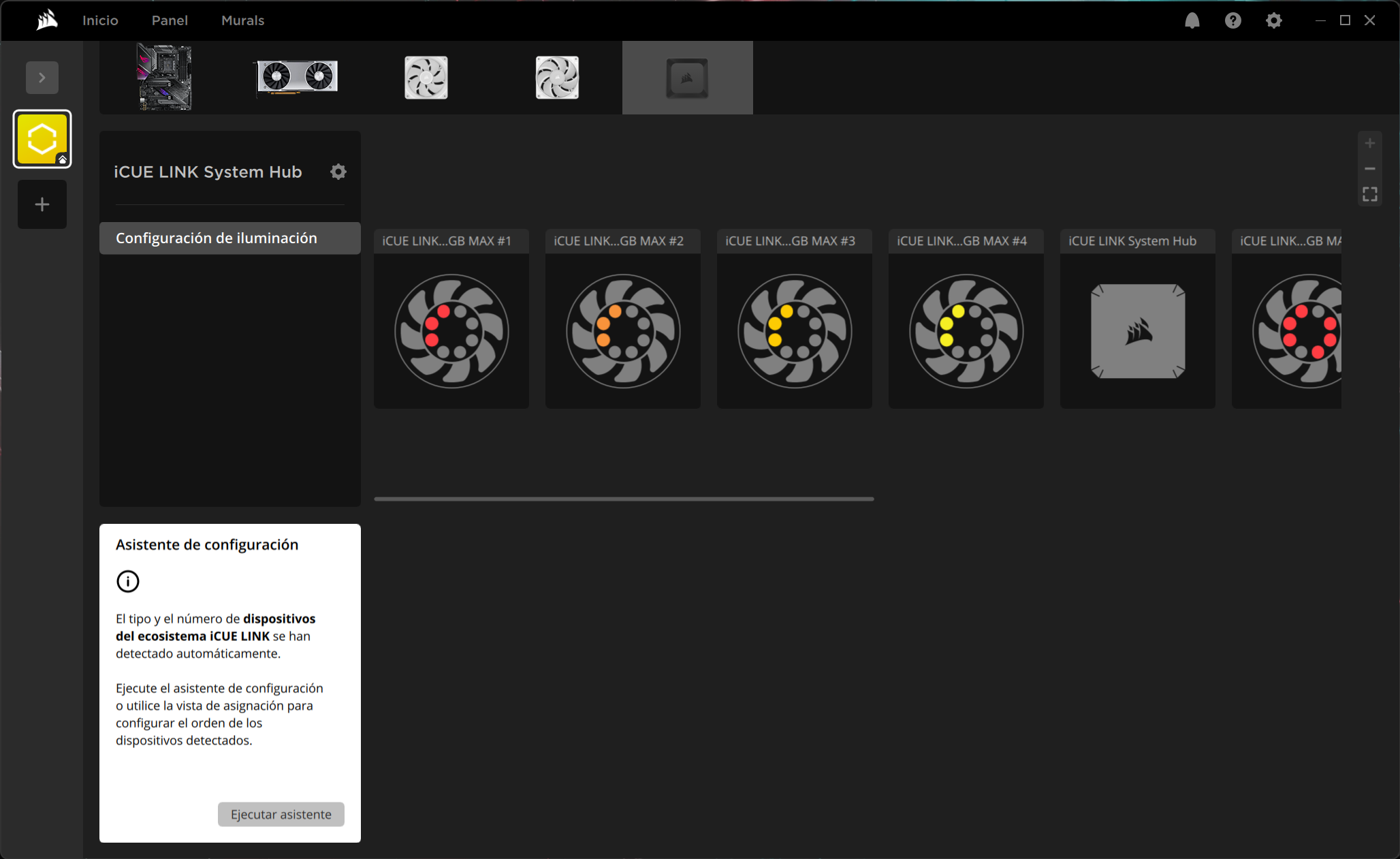Select Configuración de iluminación
This screenshot has height=859, width=1400.
[x=230, y=238]
